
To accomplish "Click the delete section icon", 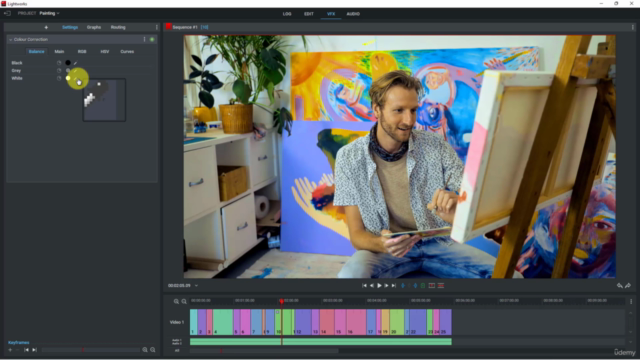I will click(x=432, y=286).
